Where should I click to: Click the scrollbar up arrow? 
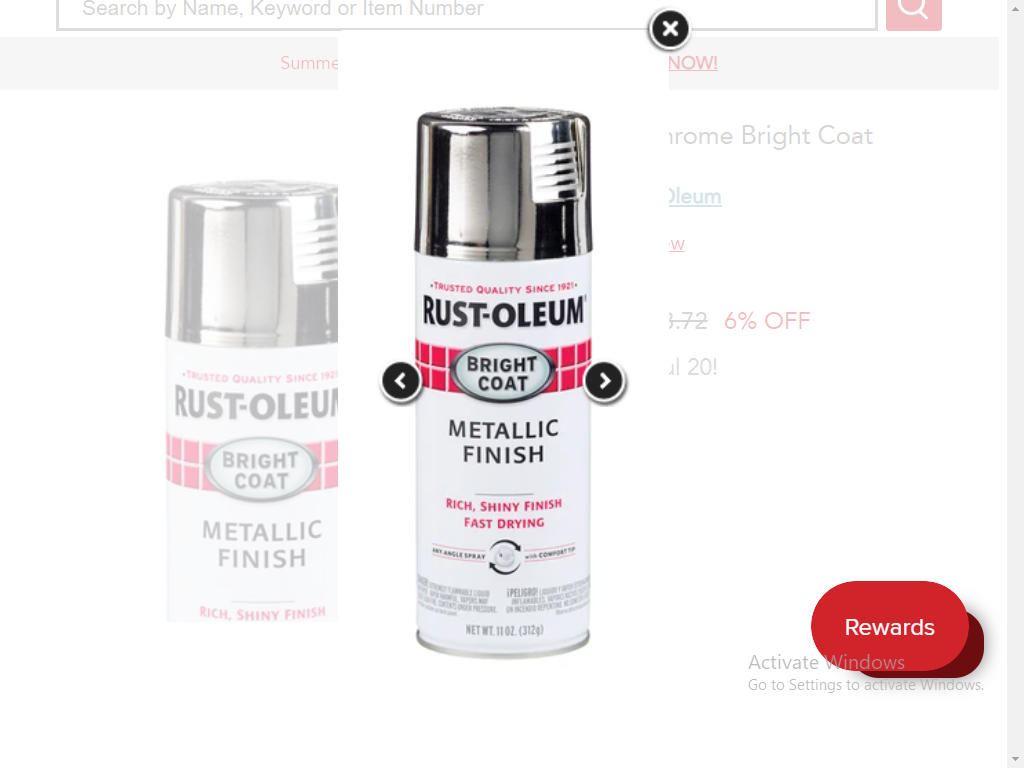1016,5
